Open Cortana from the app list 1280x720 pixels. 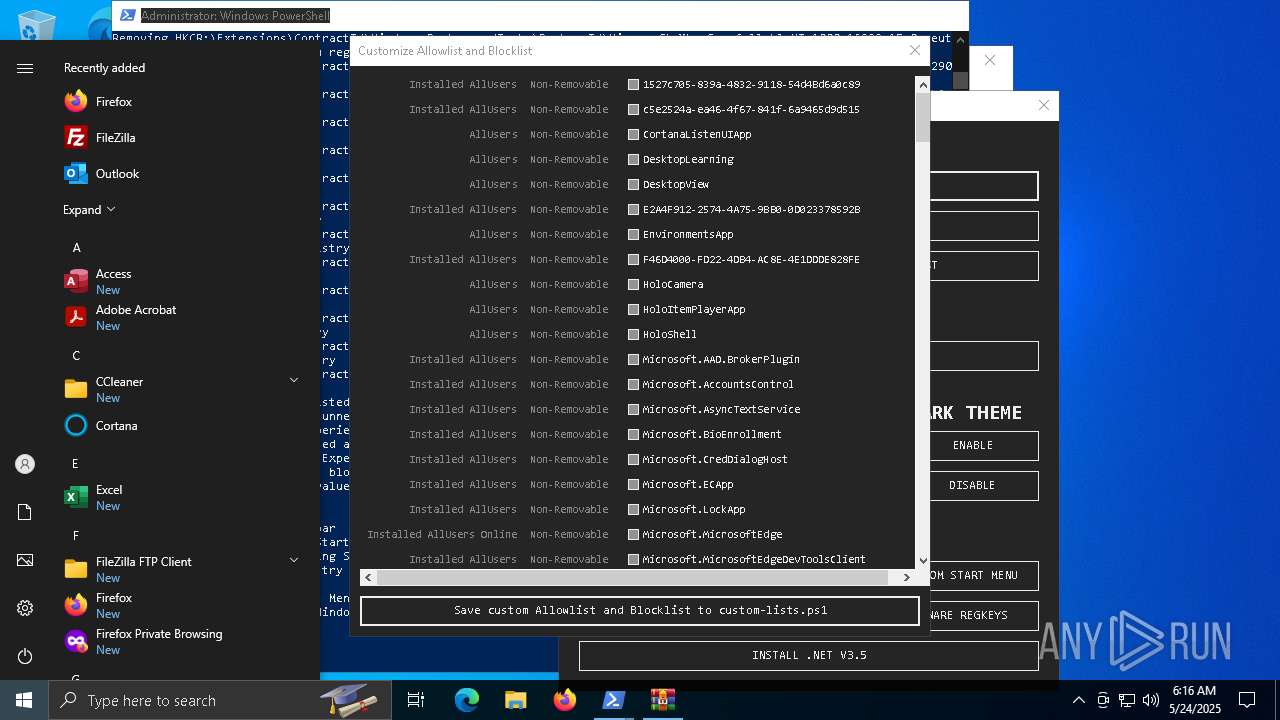tap(100, 426)
